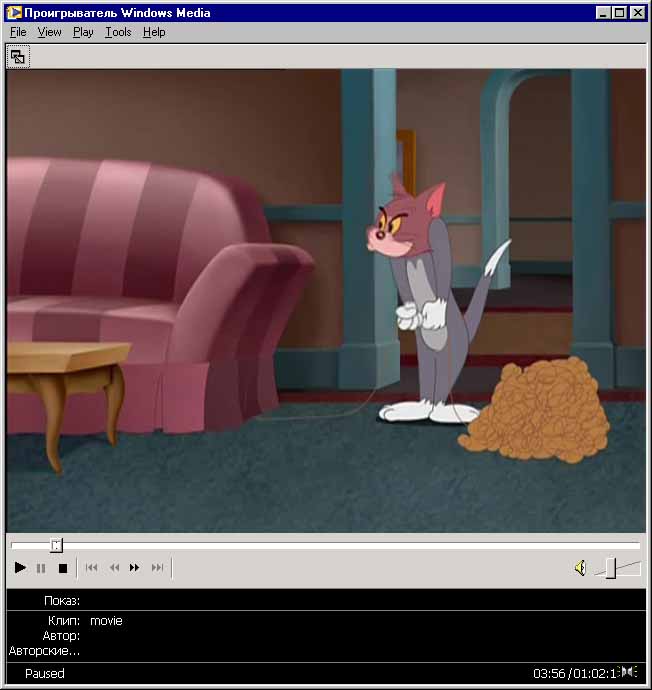The width and height of the screenshot is (652, 690).
Task: Click the 'Авторские...' label
Action: [44, 651]
